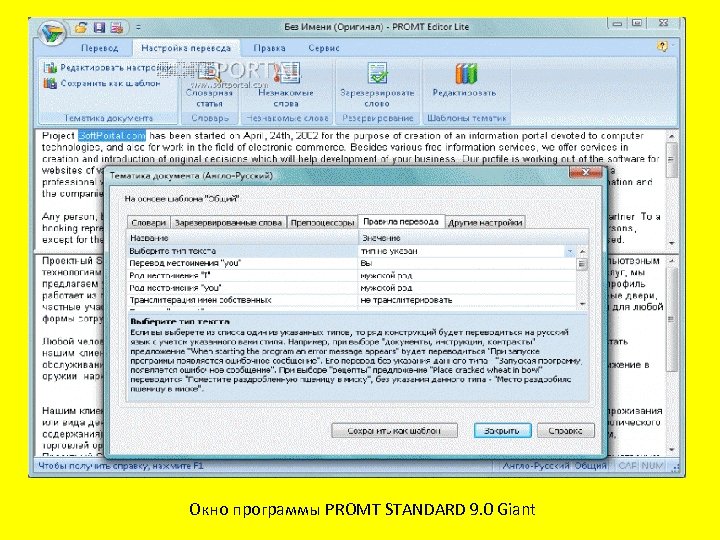The width and height of the screenshot is (720, 540).
Task: Click the Незнакомые слова ribbon button
Action: click(x=286, y=86)
